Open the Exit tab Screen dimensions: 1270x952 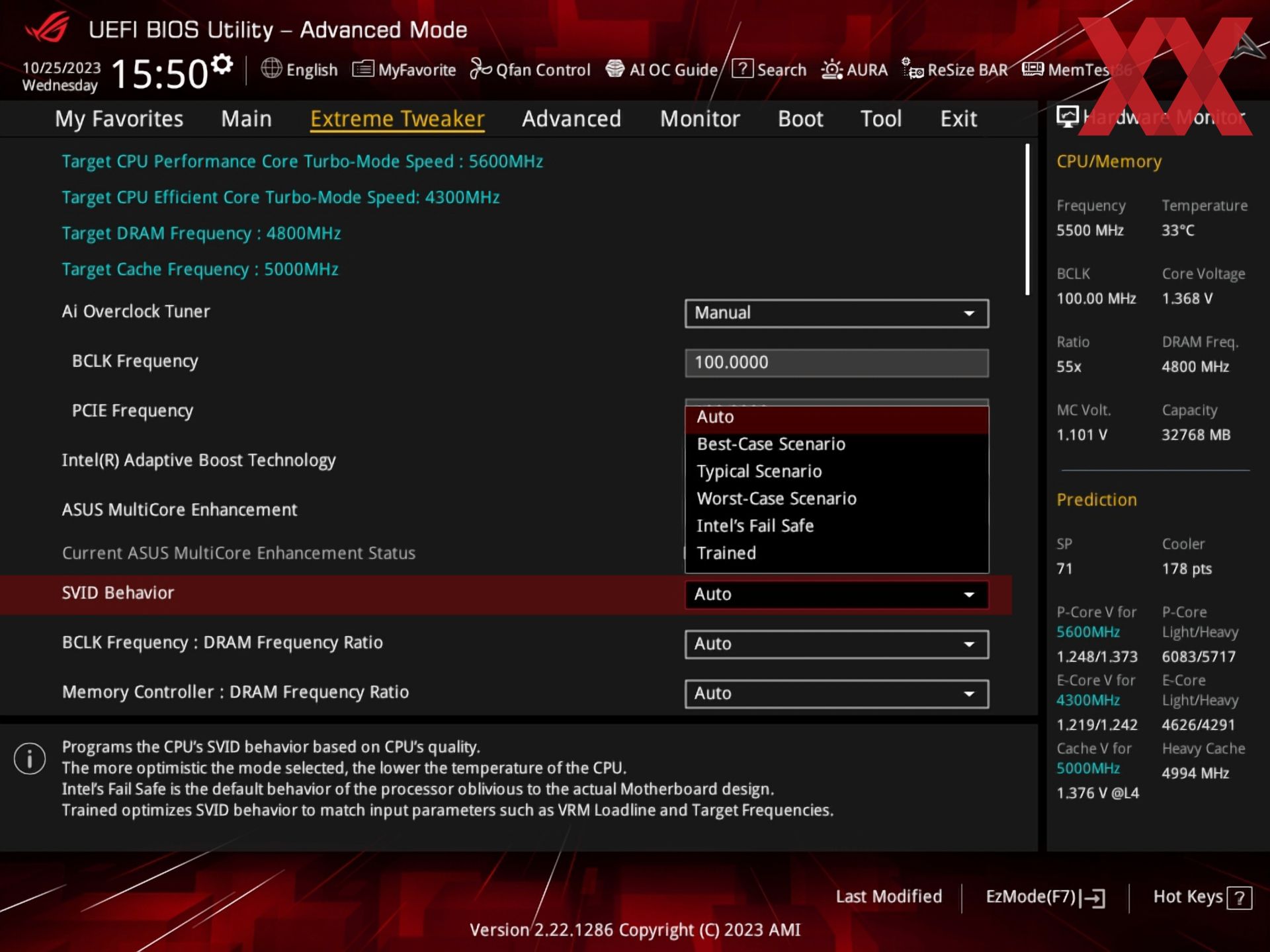coord(958,119)
